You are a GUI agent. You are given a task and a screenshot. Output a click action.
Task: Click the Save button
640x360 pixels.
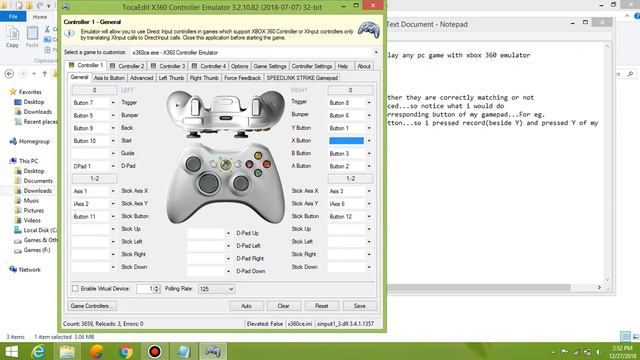[x=360, y=306]
